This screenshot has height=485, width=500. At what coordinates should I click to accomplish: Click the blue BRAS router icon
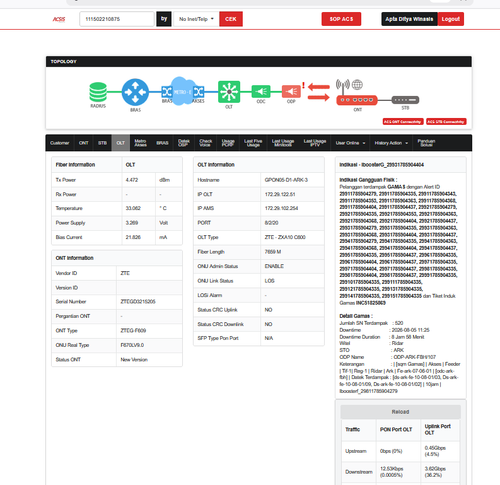coord(135,92)
